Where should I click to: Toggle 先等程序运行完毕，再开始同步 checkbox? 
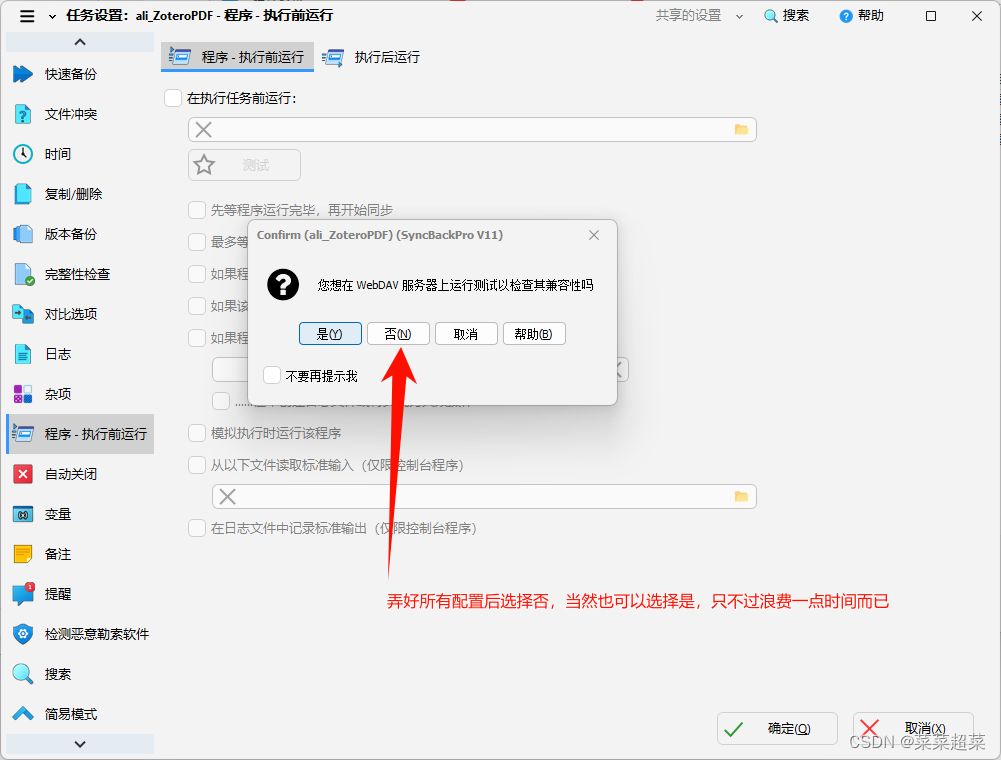point(197,210)
